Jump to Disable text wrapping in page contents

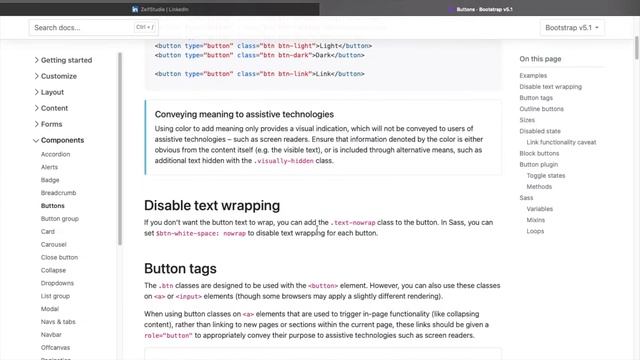coord(551,87)
